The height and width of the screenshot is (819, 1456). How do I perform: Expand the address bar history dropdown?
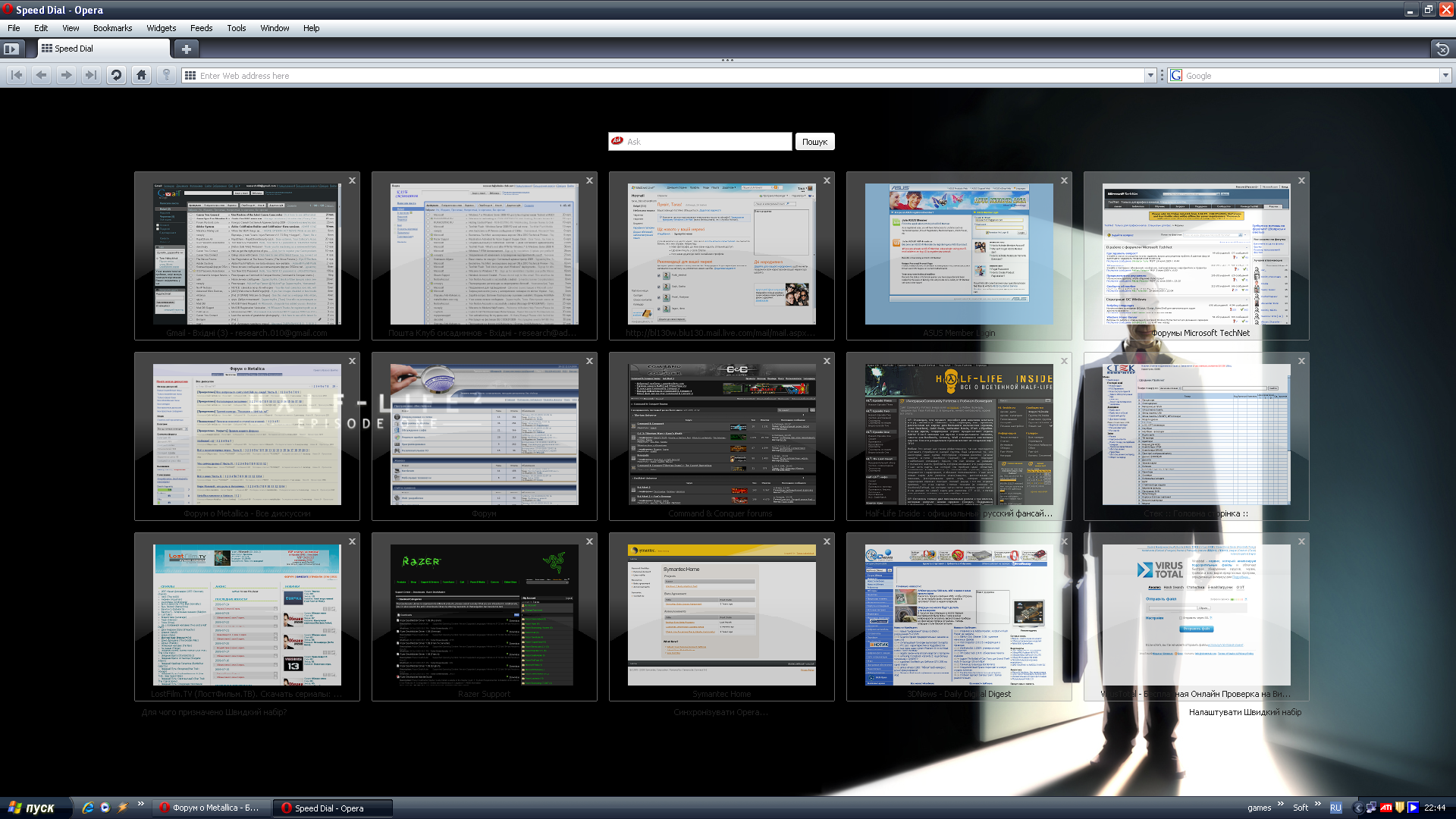point(1150,75)
